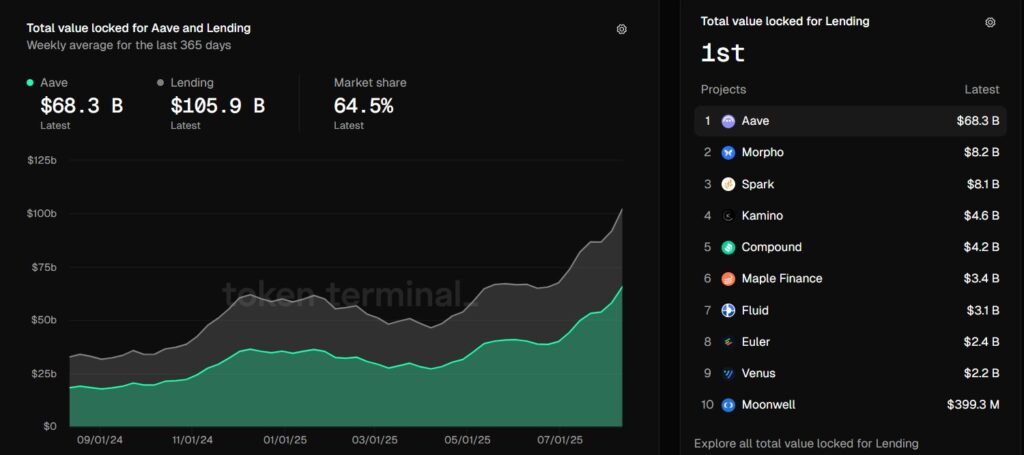The image size is (1024, 455).
Task: Click the 01/01/25 x-axis date label
Action: coord(284,440)
